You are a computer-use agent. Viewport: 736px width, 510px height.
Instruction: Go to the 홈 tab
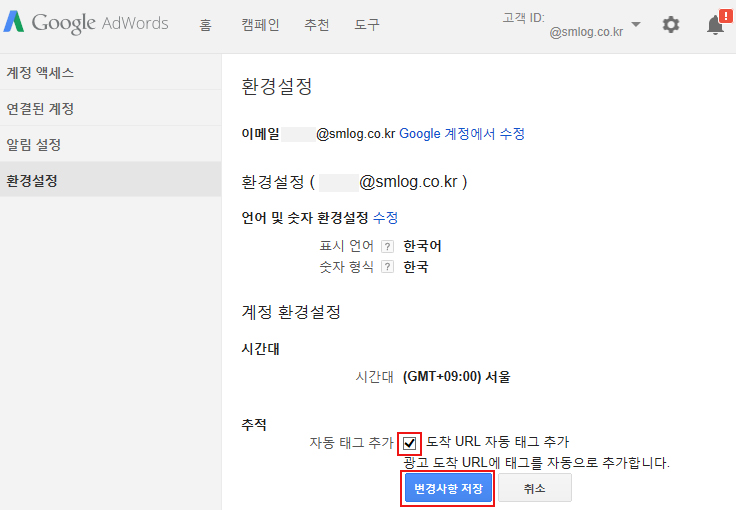tap(205, 24)
